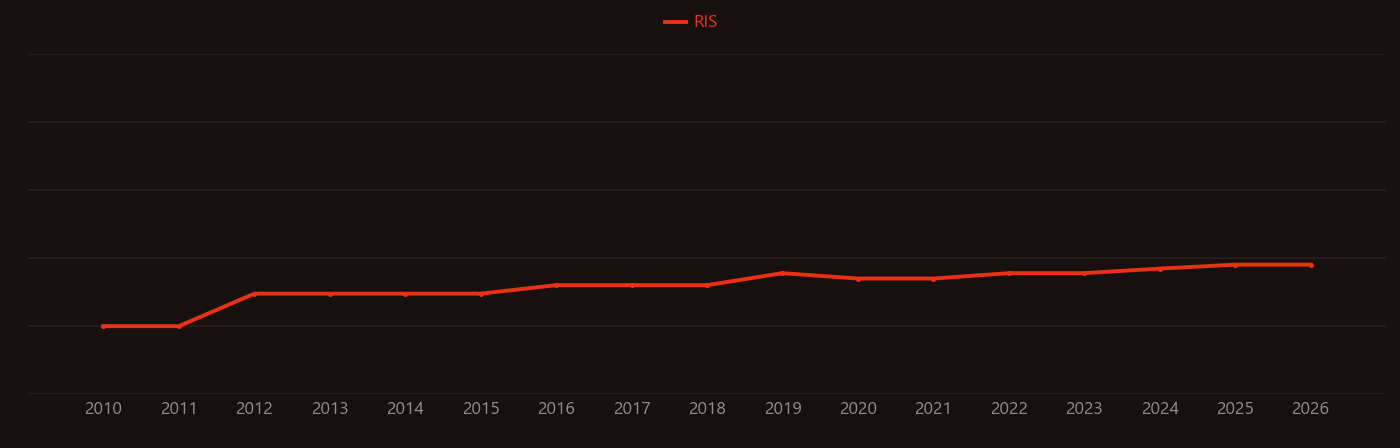
Task: Select the 2017 axis year label
Action: pyautogui.click(x=632, y=409)
